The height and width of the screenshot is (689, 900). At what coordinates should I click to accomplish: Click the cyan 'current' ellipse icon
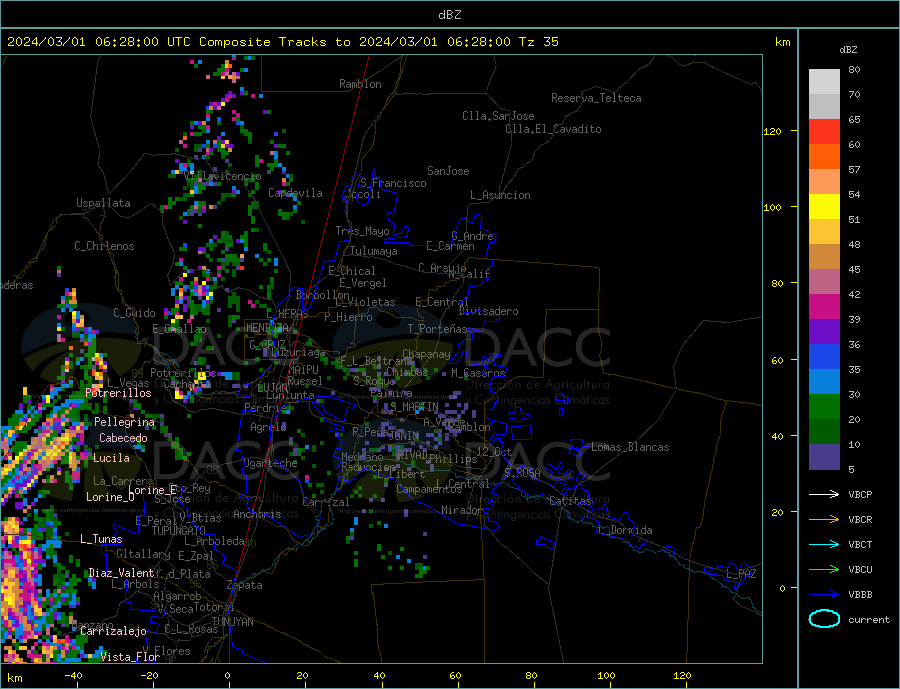tap(824, 619)
